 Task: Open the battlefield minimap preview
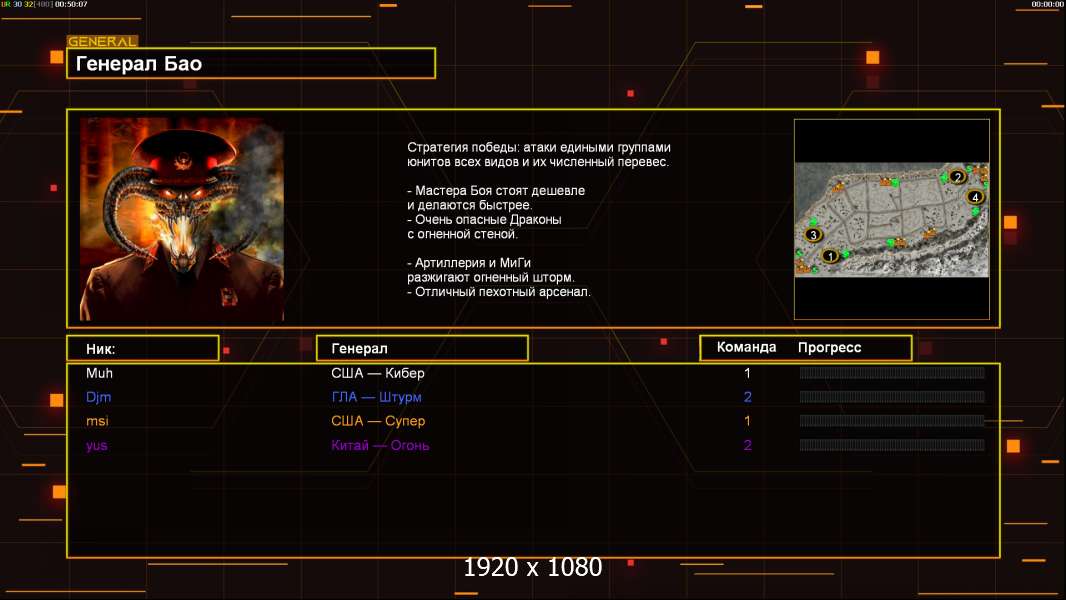[x=892, y=219]
